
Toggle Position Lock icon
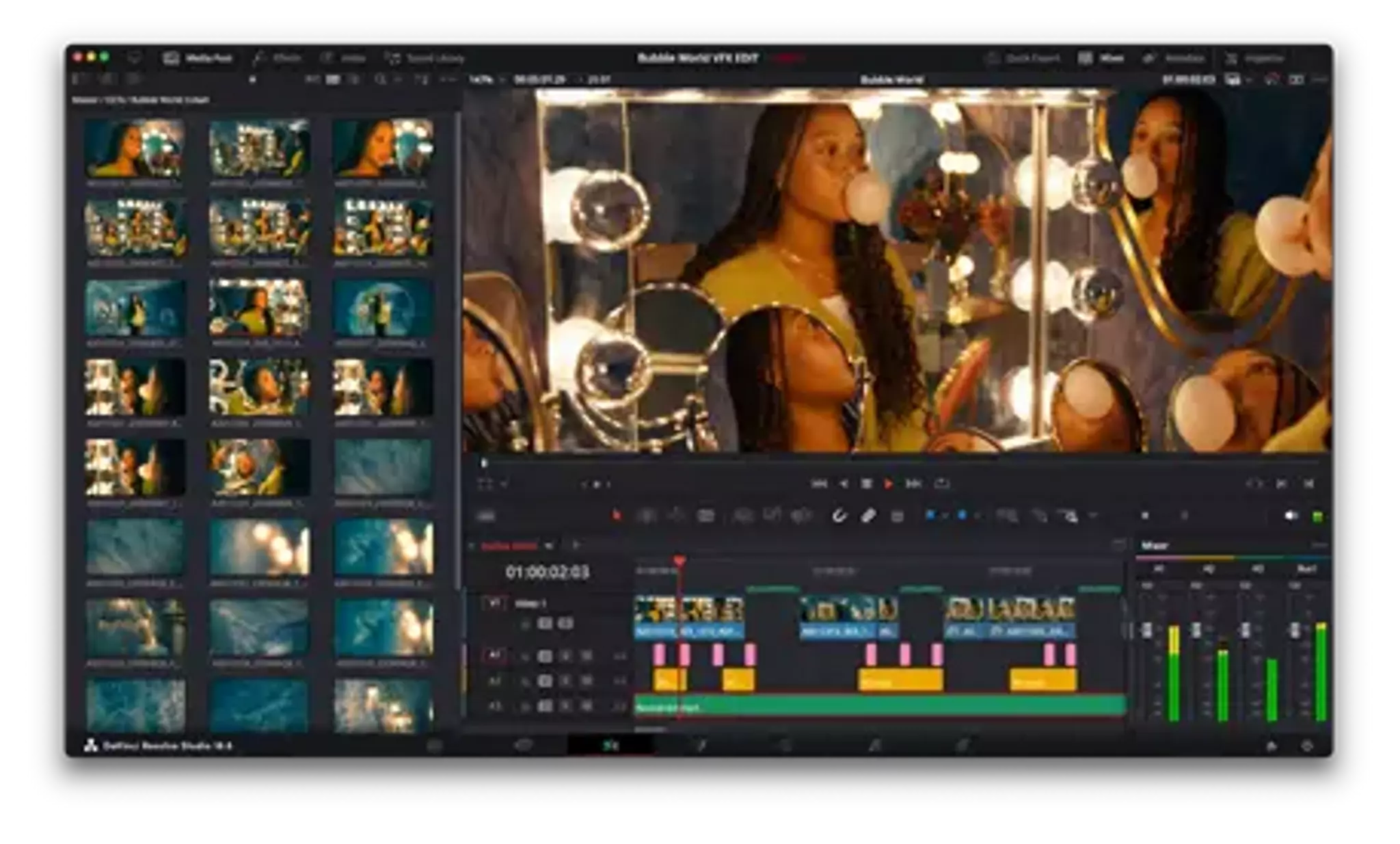pos(898,516)
